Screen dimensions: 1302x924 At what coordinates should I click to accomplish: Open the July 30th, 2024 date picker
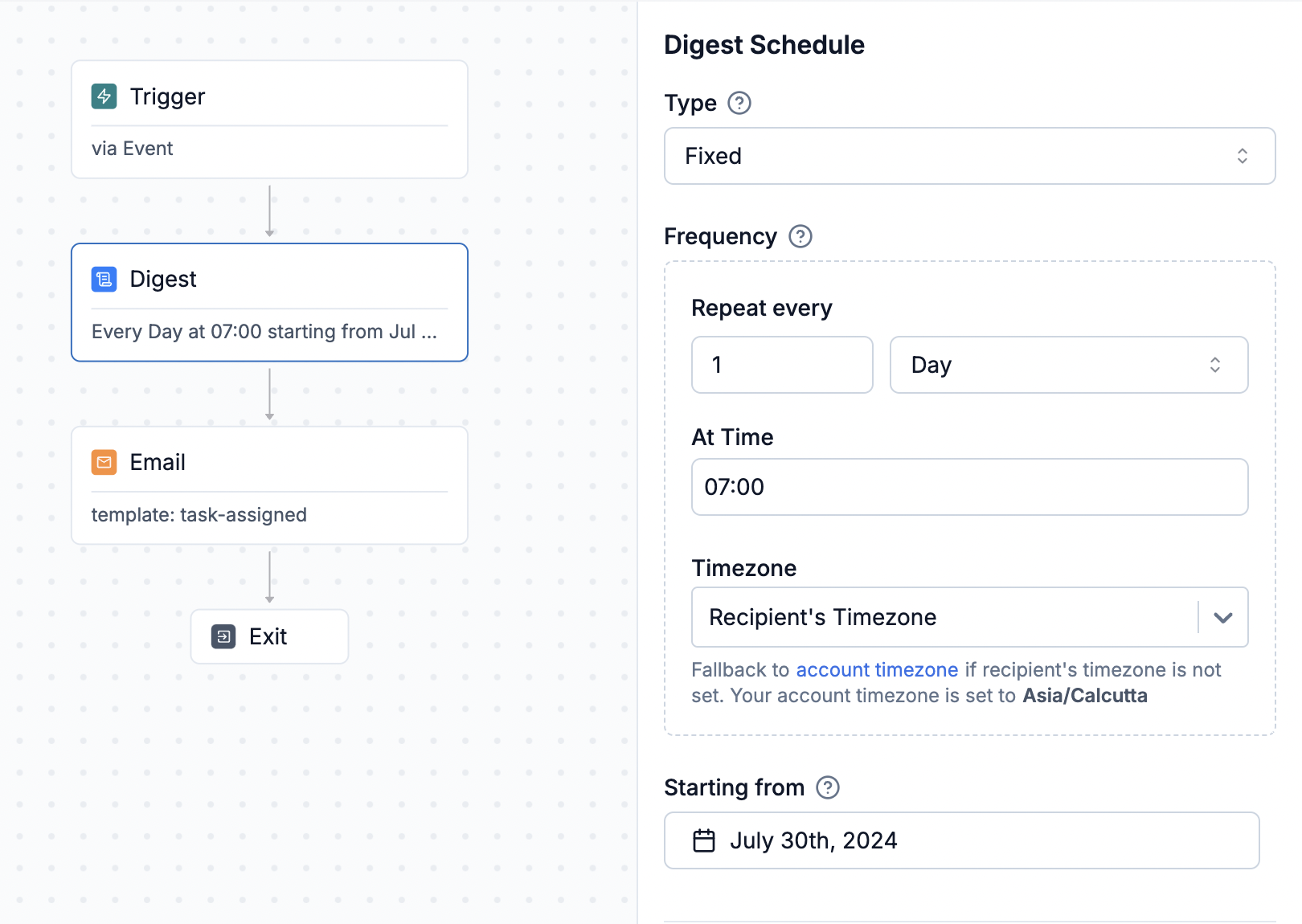tap(962, 840)
